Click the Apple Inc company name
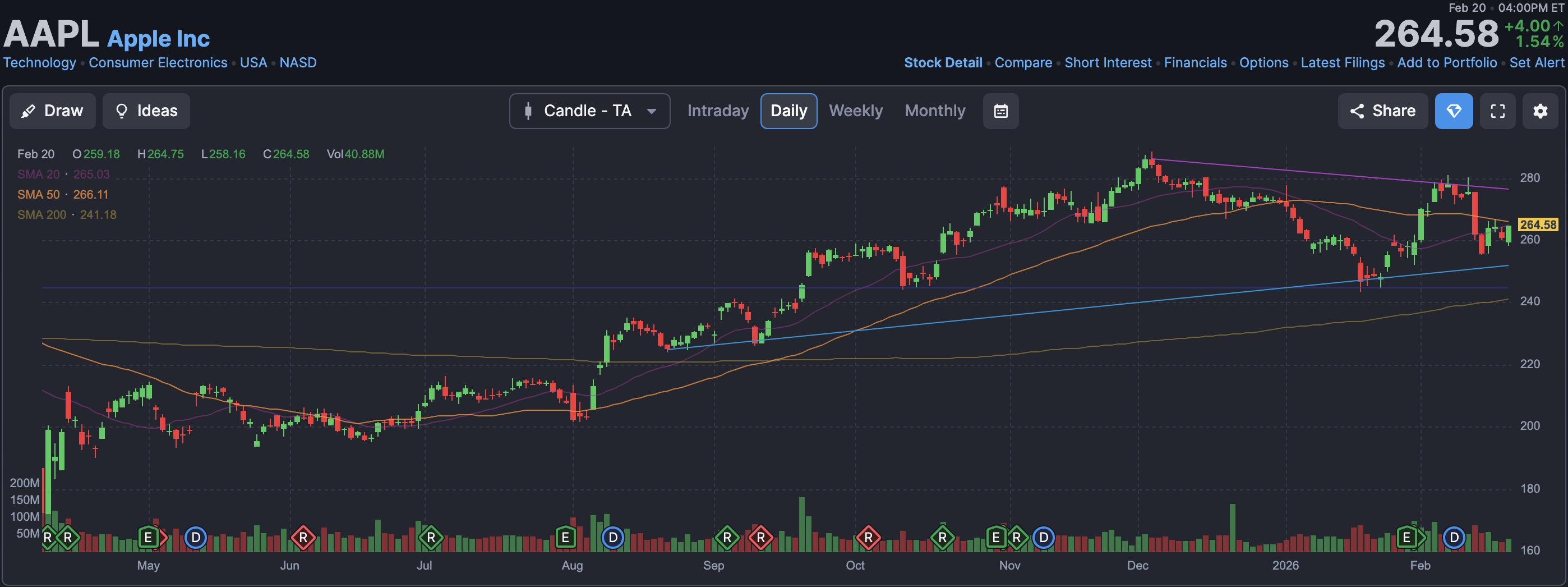This screenshot has height=587, width=1568. (158, 38)
